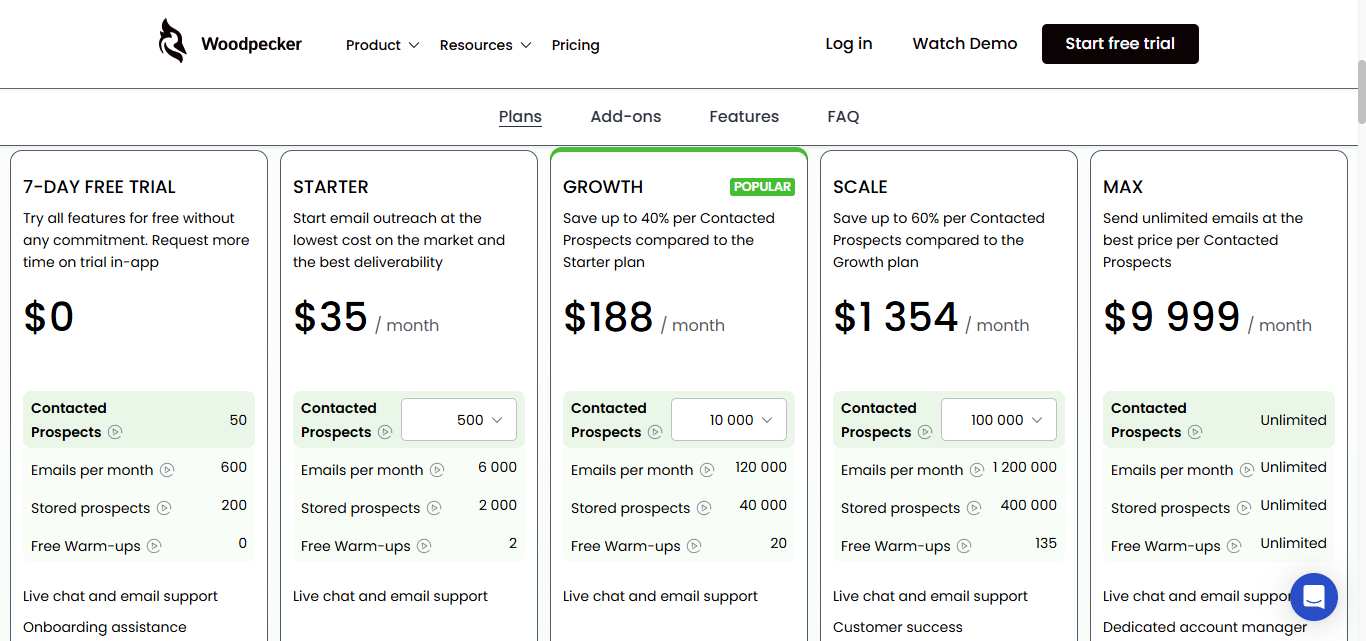Click the info icon beside Emails per month in Starter
The width and height of the screenshot is (1366, 641).
pos(437,469)
